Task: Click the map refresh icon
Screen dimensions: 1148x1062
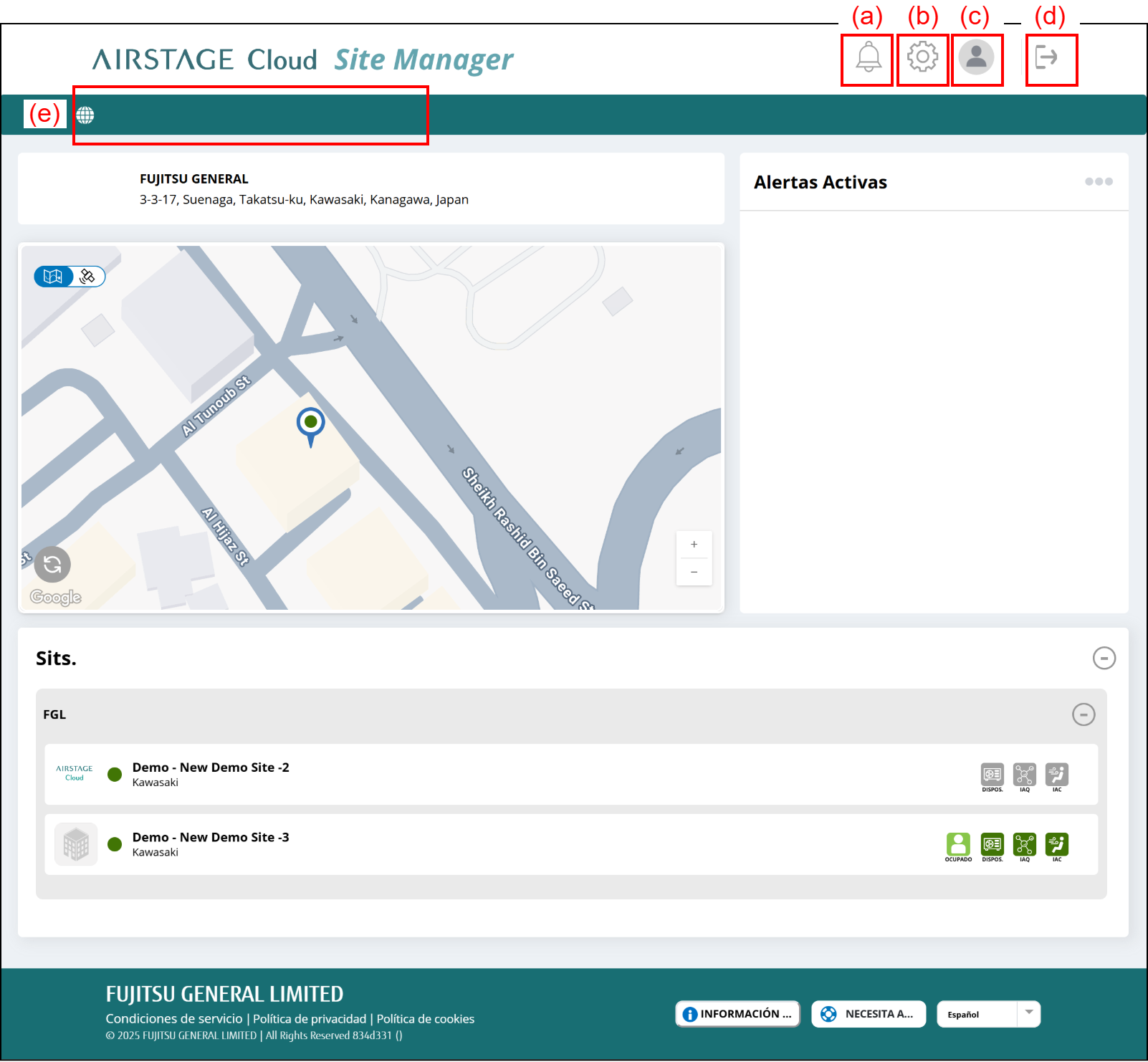Action: tap(52, 565)
